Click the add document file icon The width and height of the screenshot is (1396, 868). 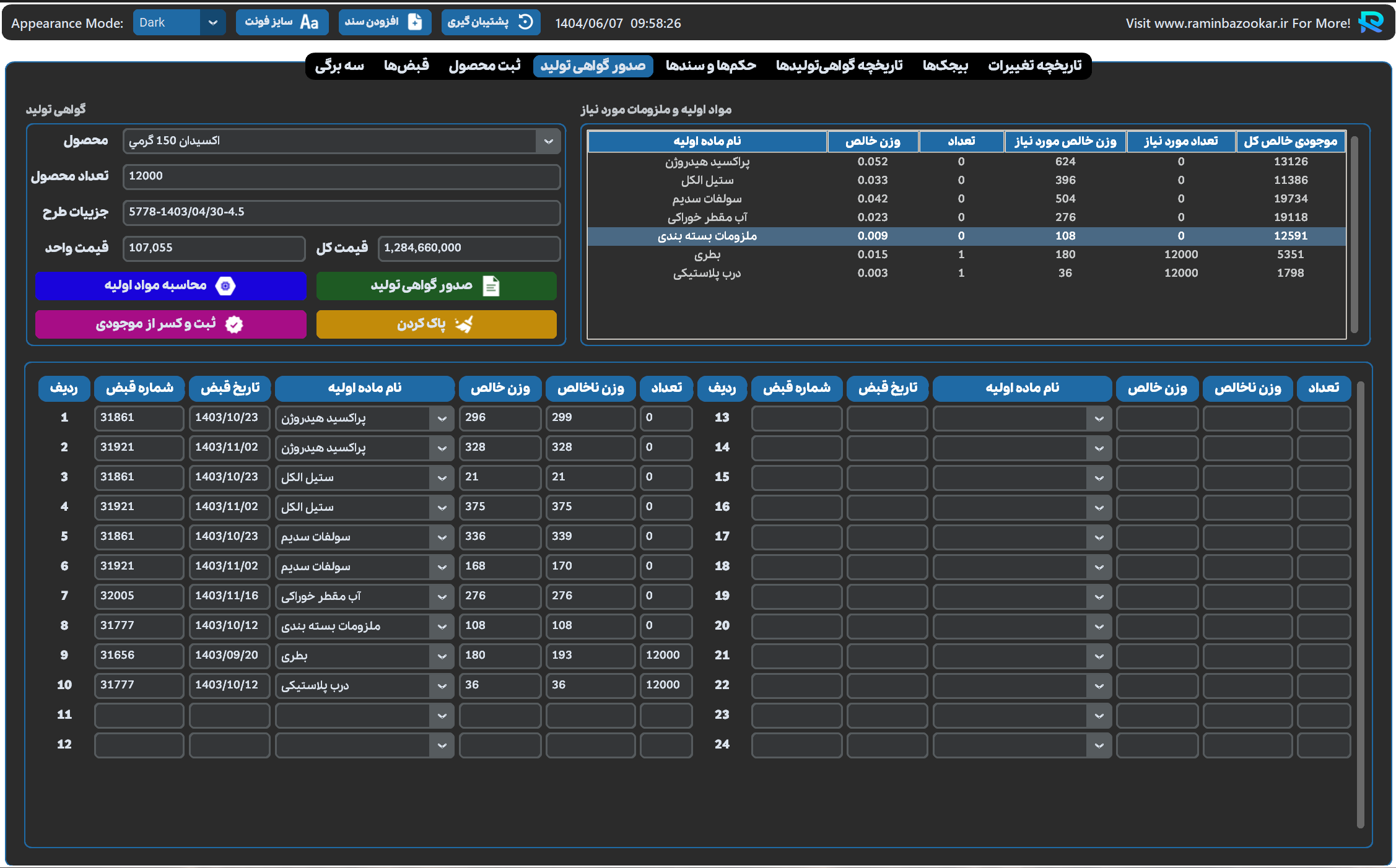(415, 22)
